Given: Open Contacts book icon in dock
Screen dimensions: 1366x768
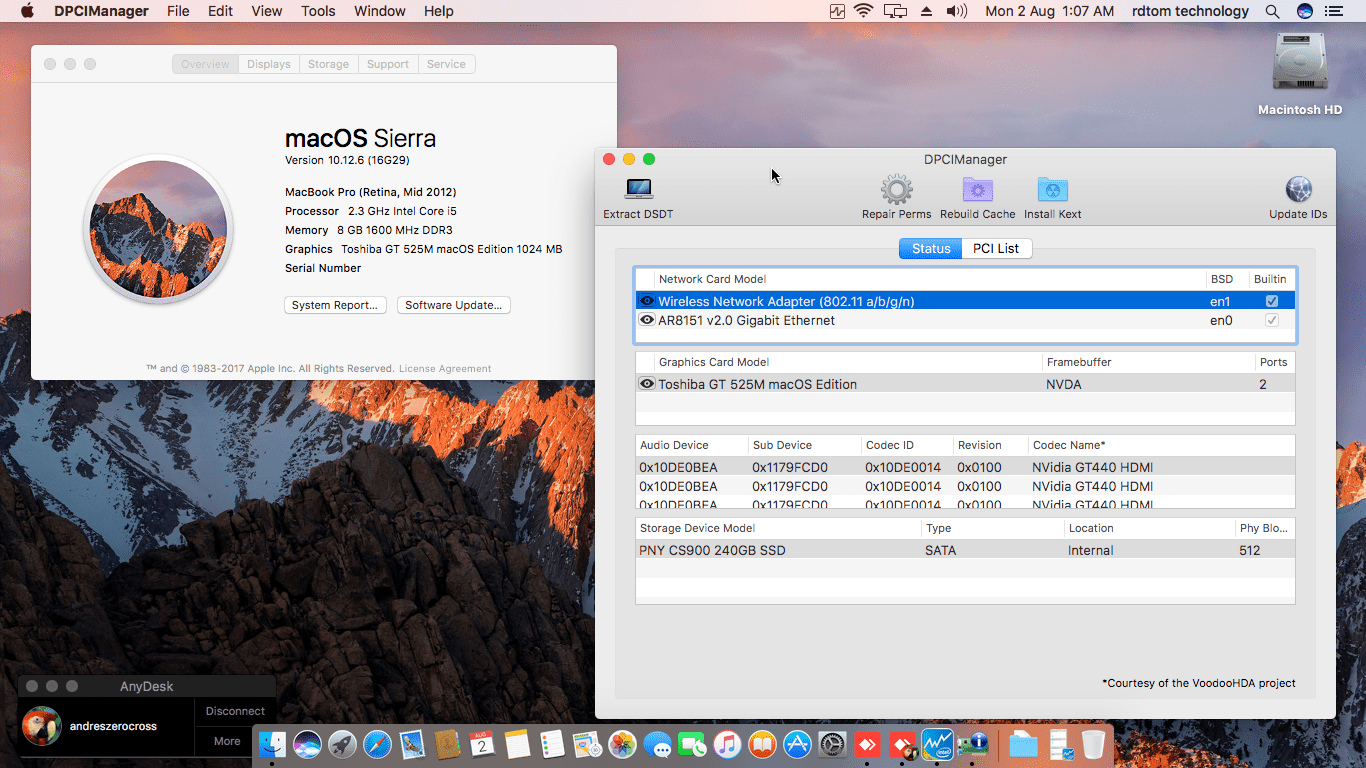Looking at the screenshot, I should coord(447,744).
